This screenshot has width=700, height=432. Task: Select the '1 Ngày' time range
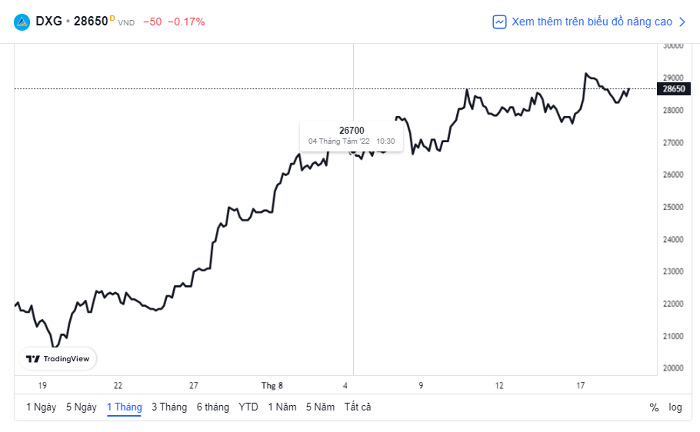pyautogui.click(x=41, y=407)
